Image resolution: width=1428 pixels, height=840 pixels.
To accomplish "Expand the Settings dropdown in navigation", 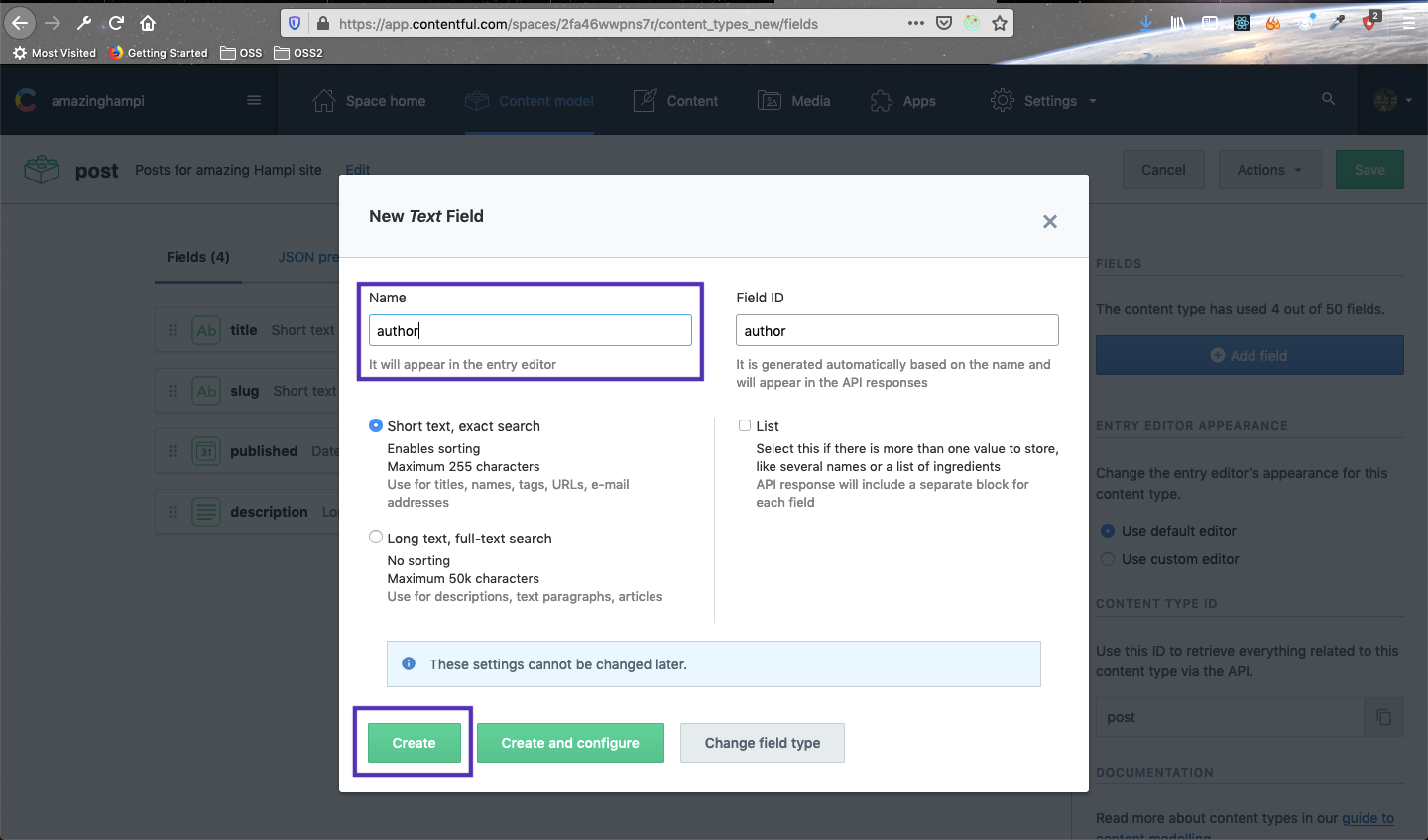I will coord(1044,100).
